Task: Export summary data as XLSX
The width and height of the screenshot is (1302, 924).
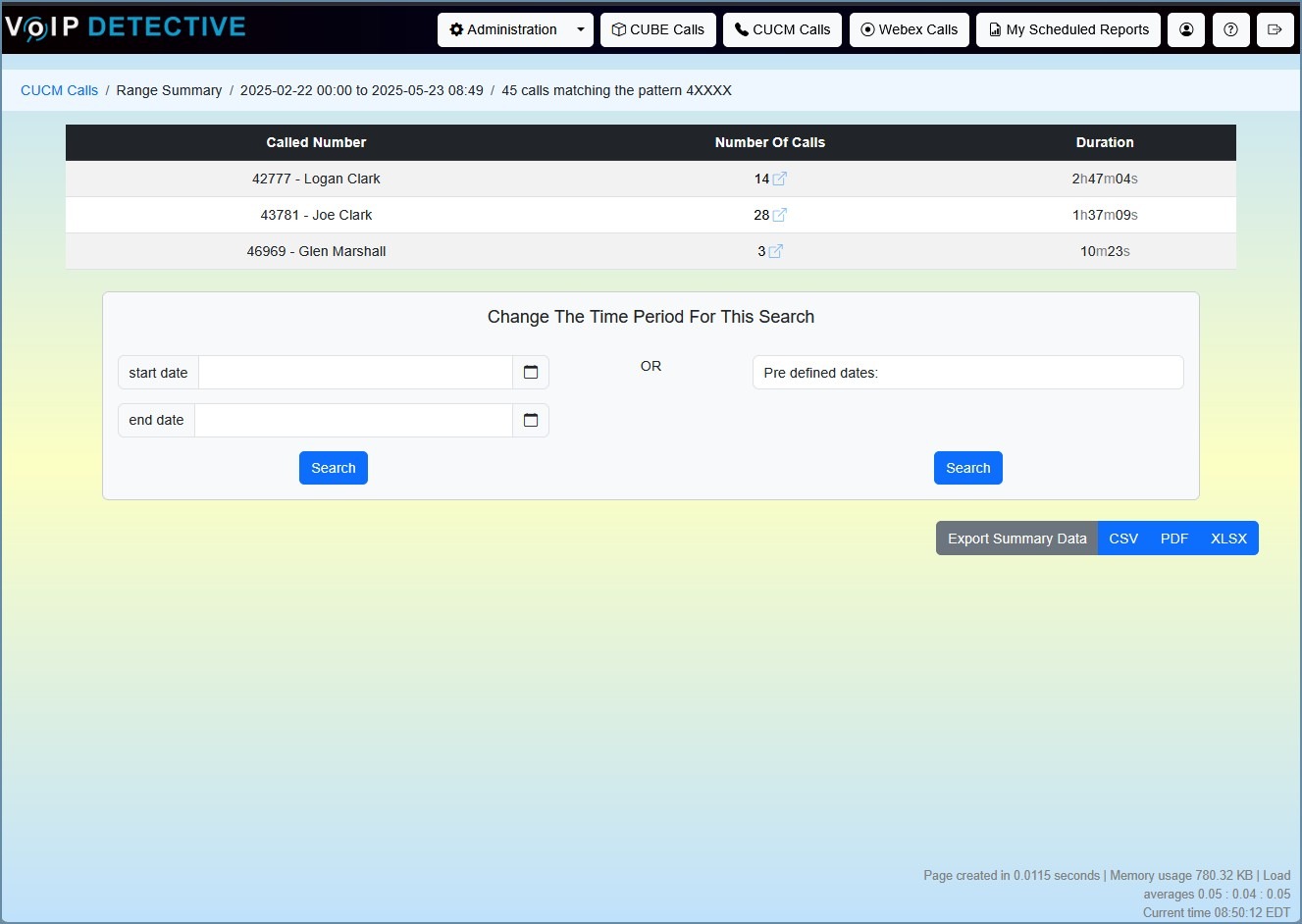Action: (x=1228, y=539)
